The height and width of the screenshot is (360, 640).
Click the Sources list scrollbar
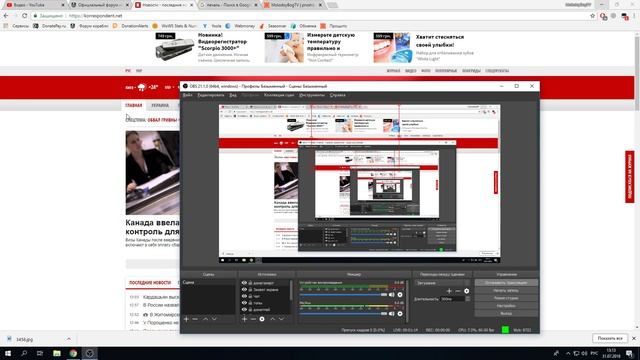[291, 291]
